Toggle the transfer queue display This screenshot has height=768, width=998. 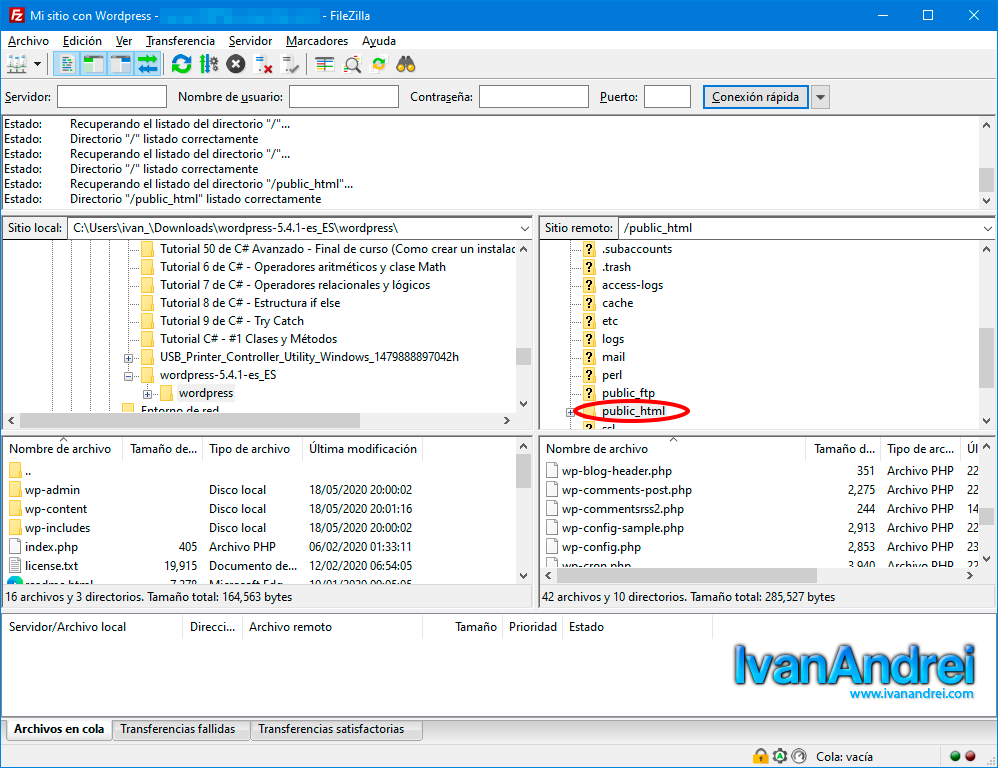(148, 64)
